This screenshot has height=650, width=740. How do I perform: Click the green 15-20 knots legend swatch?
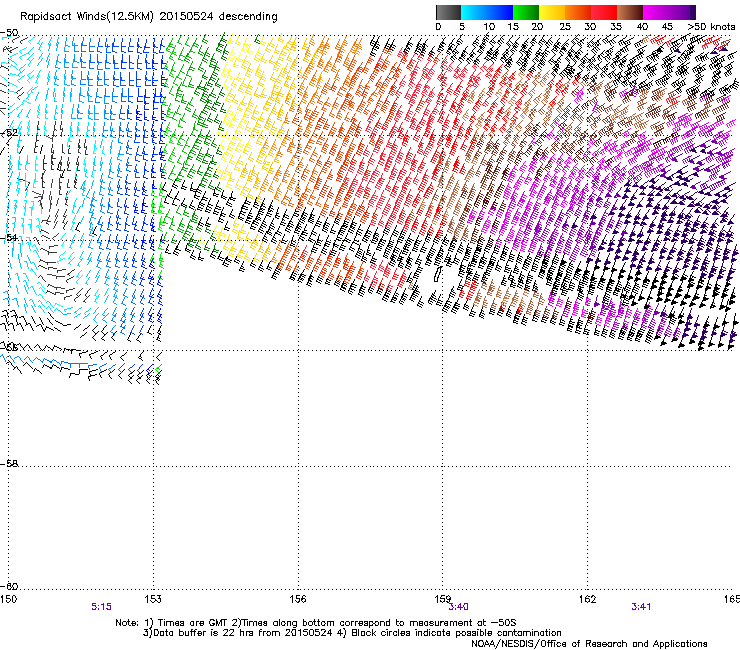pos(526,12)
